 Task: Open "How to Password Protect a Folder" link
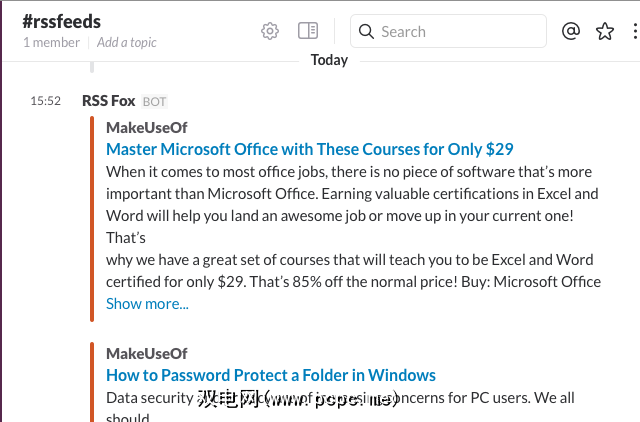pos(270,375)
